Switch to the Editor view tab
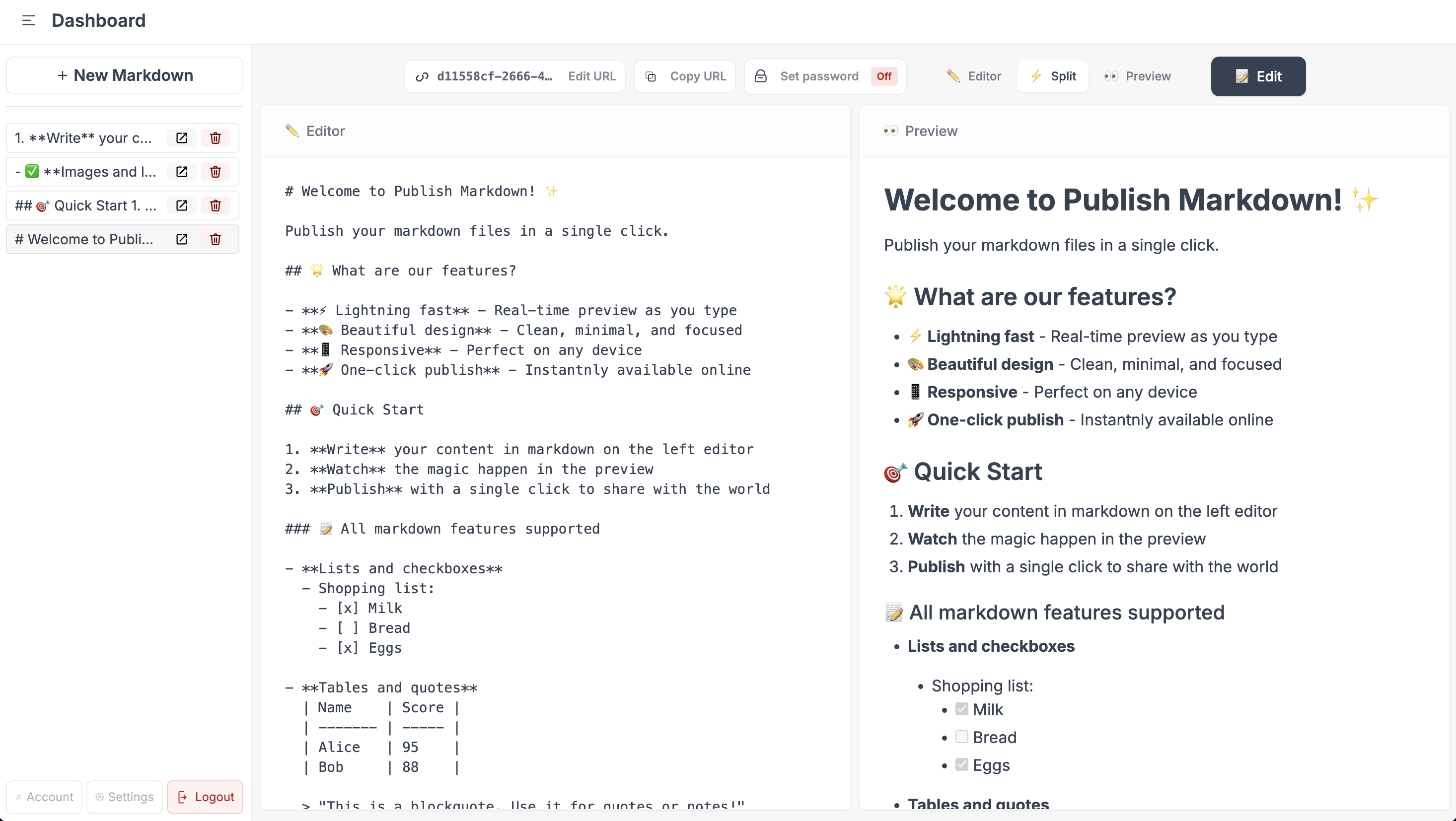 pyautogui.click(x=974, y=76)
